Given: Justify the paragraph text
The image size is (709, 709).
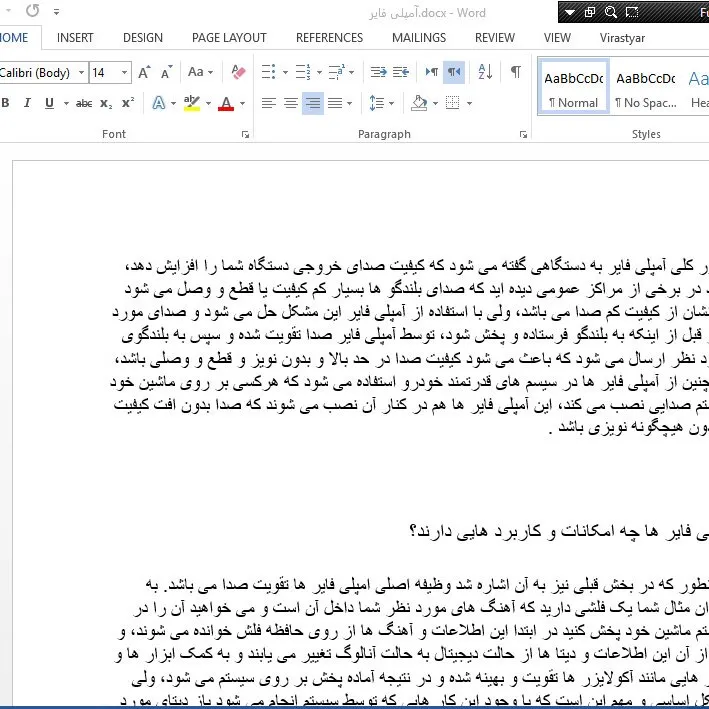Looking at the screenshot, I should (x=335, y=103).
